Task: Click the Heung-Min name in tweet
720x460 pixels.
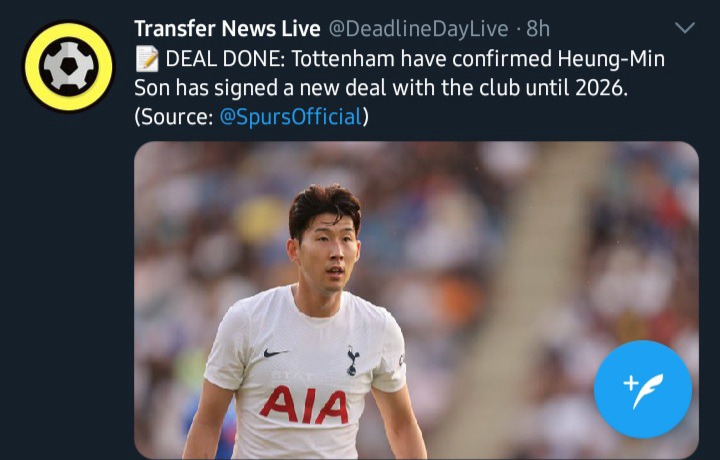Action: 611,59
